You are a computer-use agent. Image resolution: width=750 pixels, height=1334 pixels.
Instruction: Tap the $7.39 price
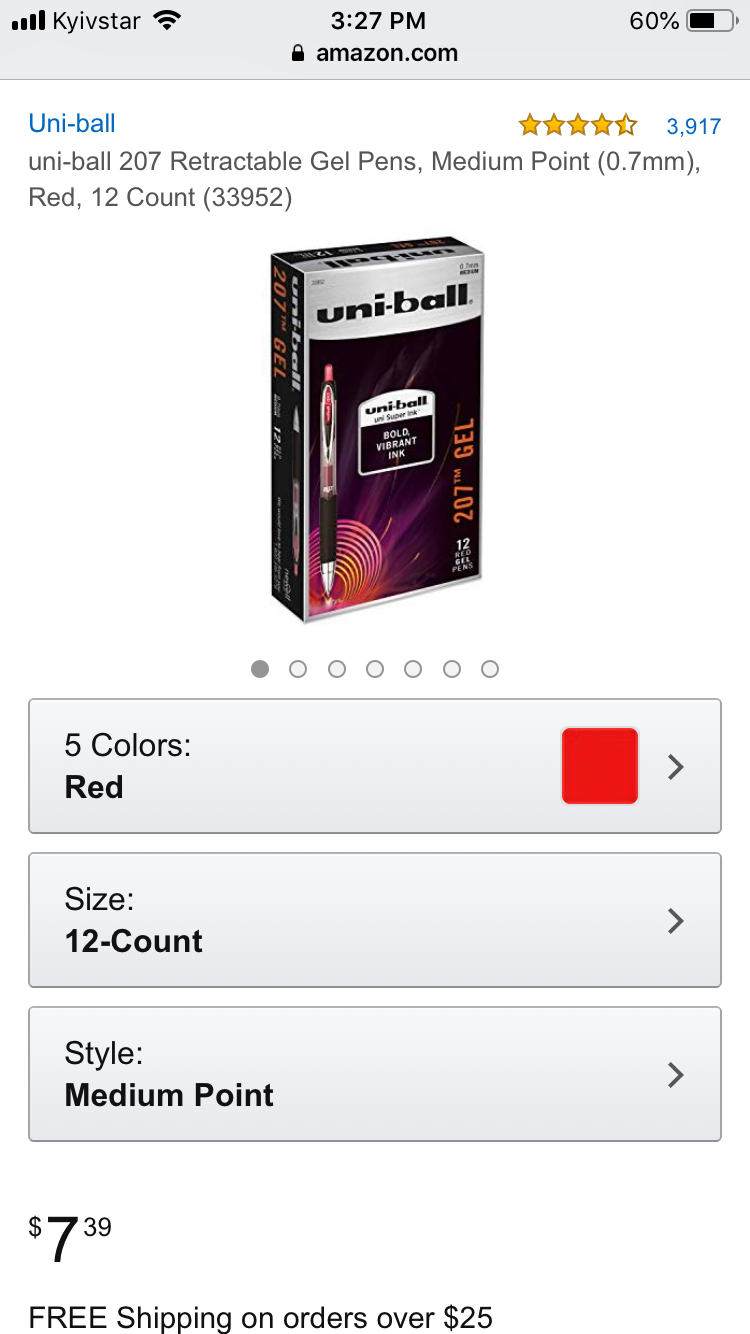(70, 1240)
